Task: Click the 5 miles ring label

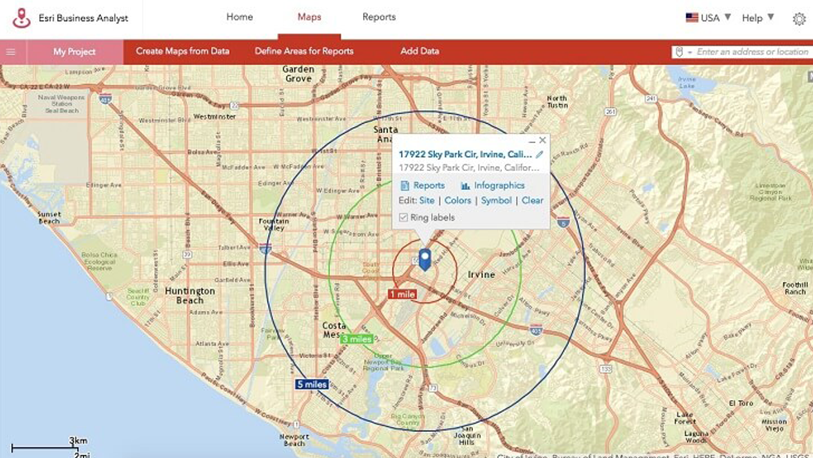Action: pyautogui.click(x=312, y=384)
